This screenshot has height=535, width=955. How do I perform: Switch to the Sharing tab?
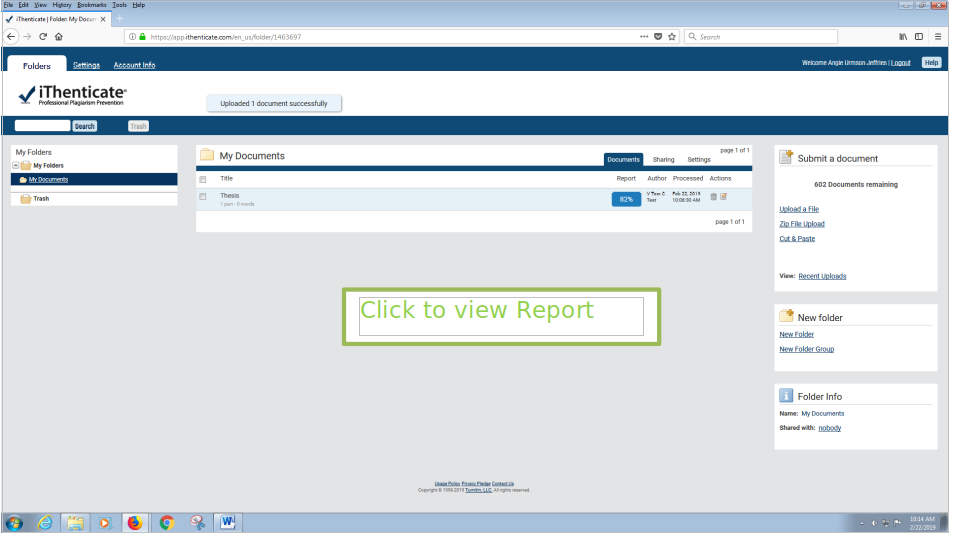pos(663,160)
